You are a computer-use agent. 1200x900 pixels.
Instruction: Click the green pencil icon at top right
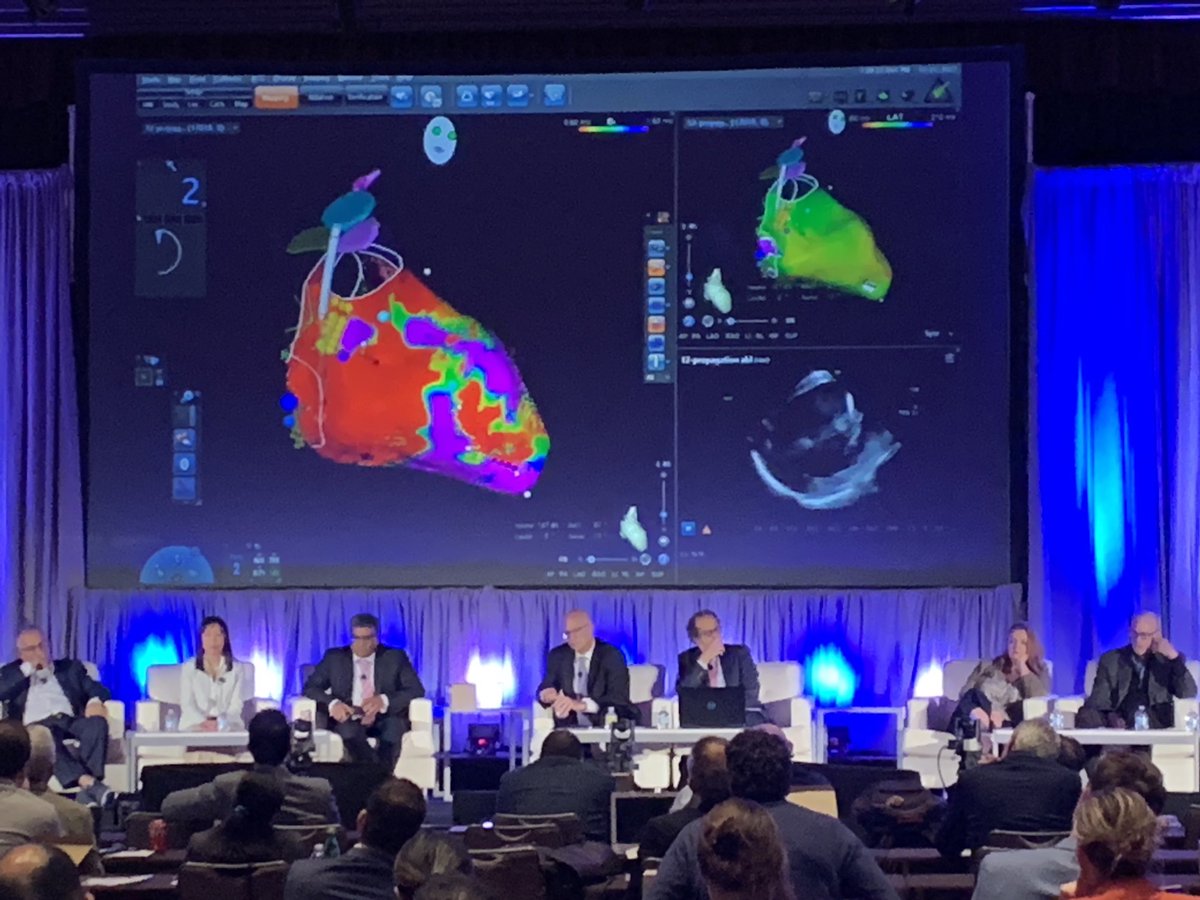tap(938, 91)
